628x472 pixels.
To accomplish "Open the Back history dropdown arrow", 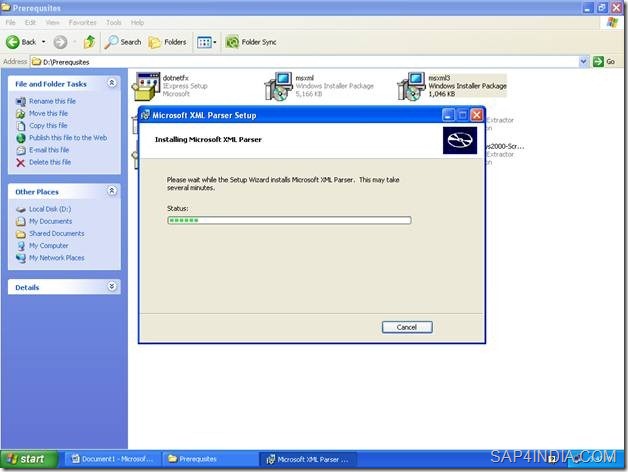I will point(43,42).
